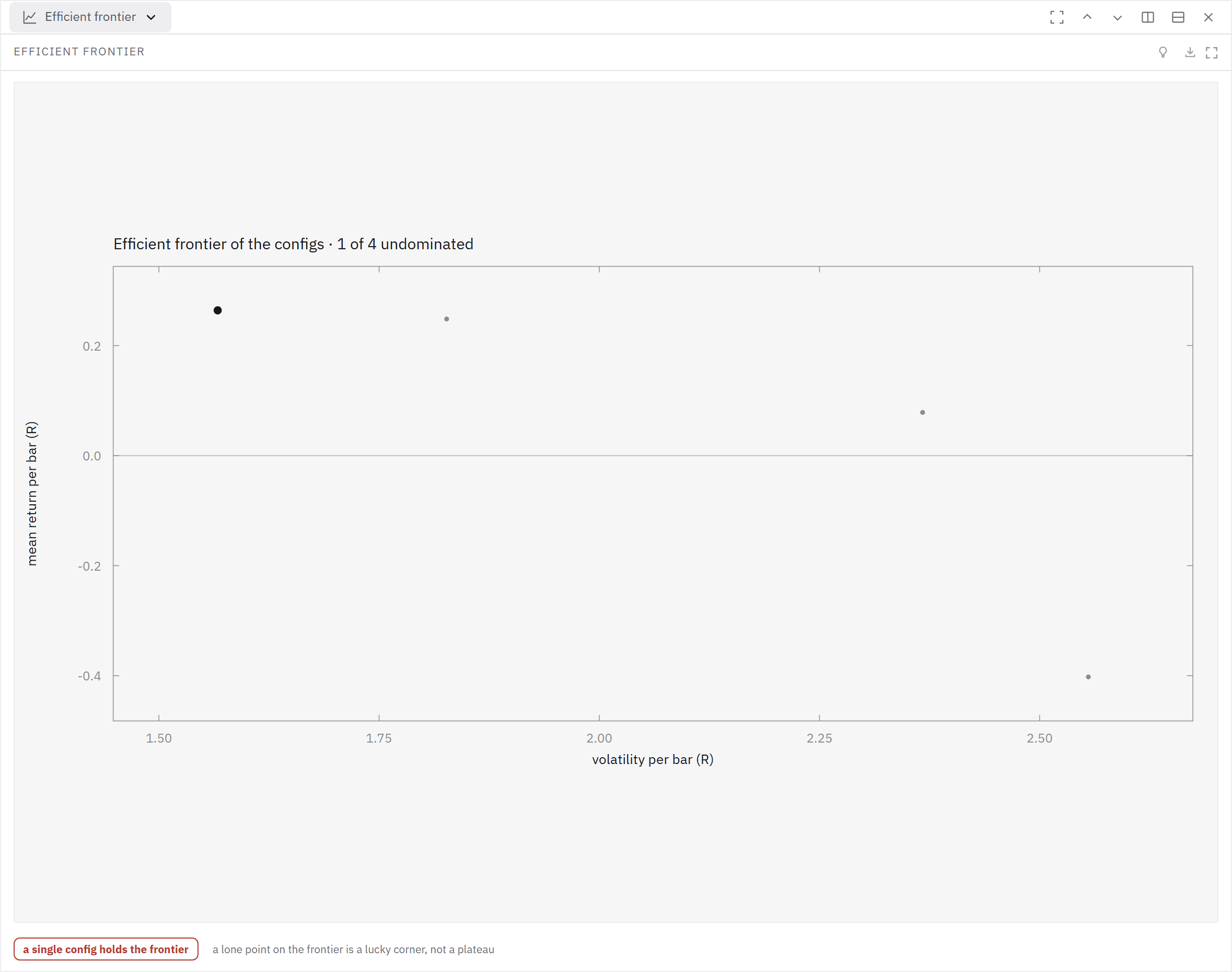Click the 'a lone point on the frontier' note
1232x972 pixels.
coord(353,949)
